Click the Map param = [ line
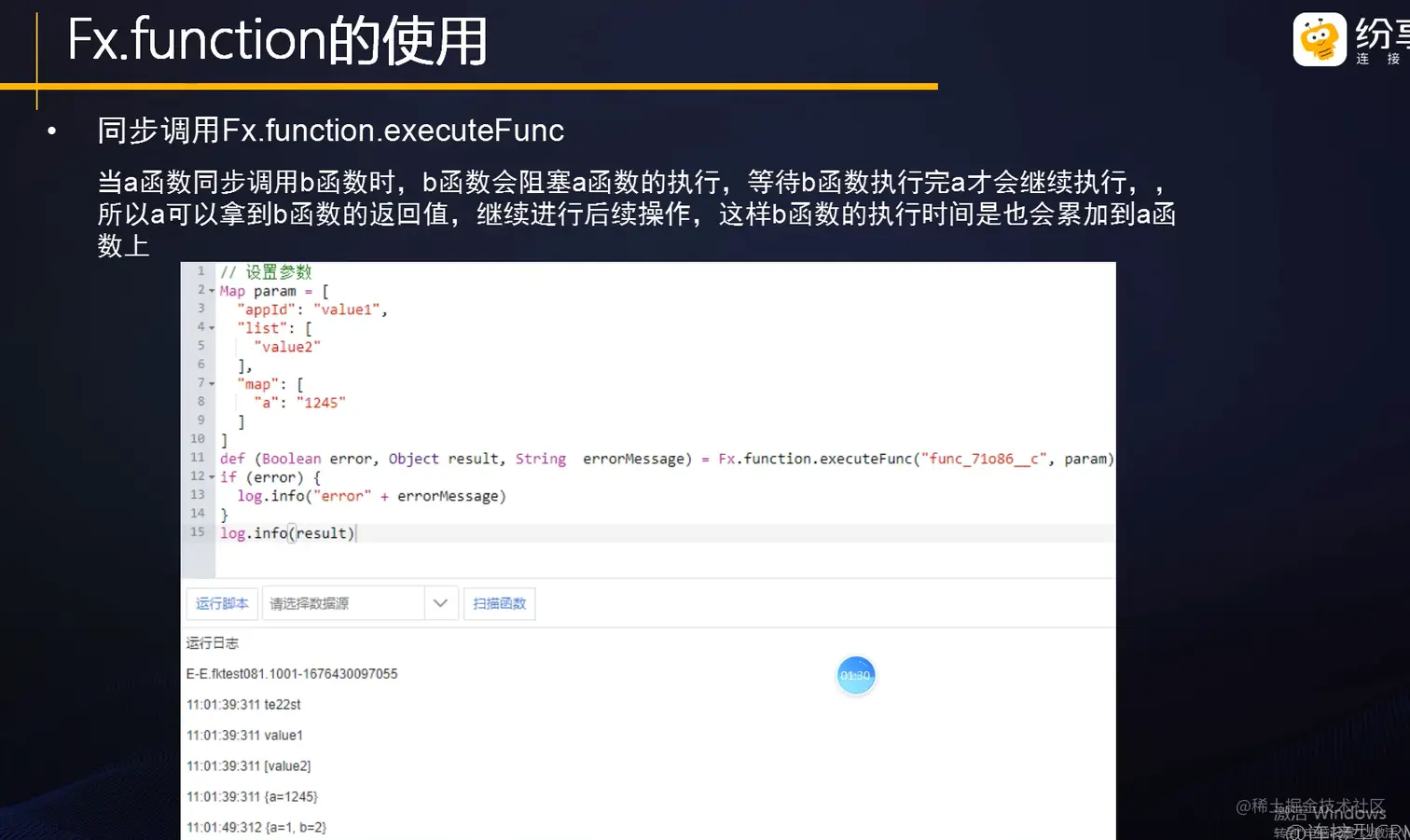The height and width of the screenshot is (840, 1410). click(274, 291)
